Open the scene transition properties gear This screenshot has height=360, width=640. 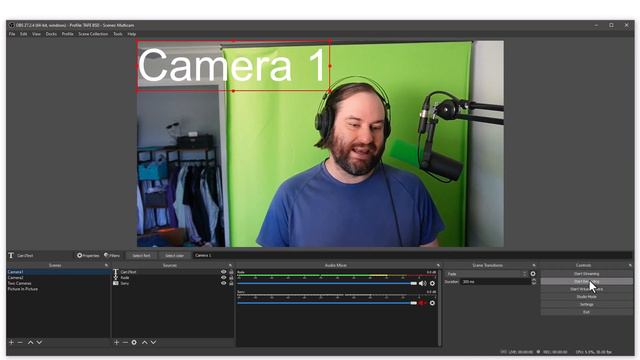(533, 273)
